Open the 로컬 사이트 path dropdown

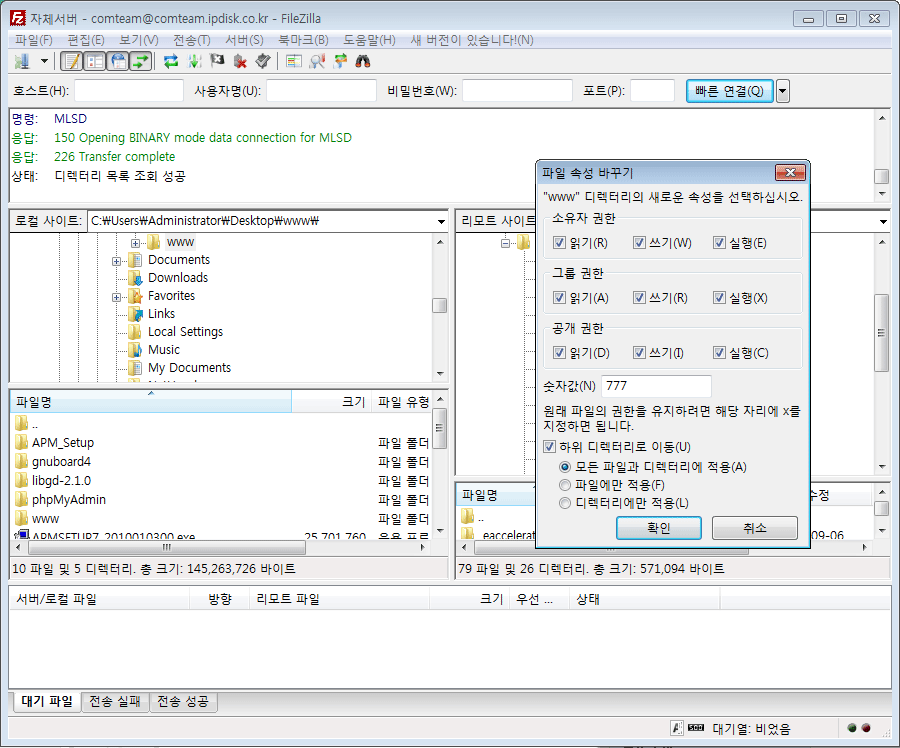tap(441, 222)
